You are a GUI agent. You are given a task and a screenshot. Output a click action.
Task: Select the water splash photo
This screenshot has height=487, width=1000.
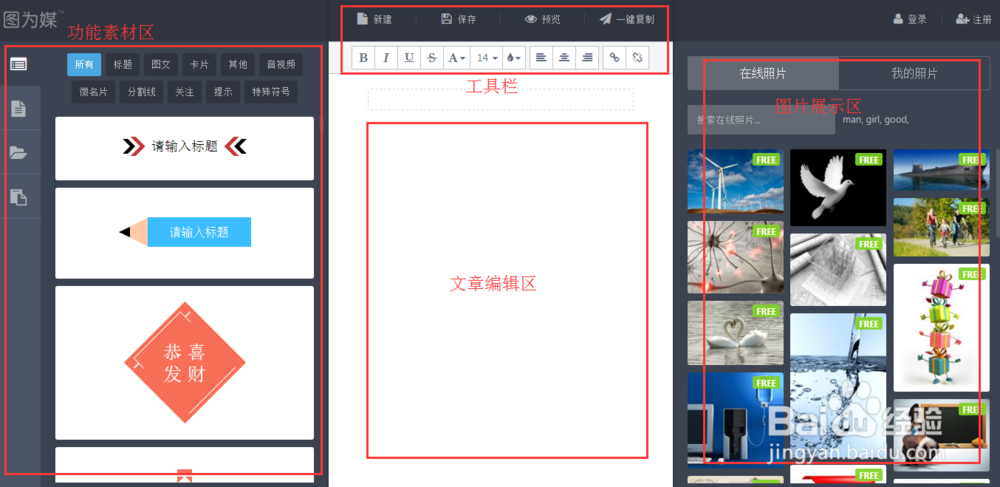(x=838, y=387)
